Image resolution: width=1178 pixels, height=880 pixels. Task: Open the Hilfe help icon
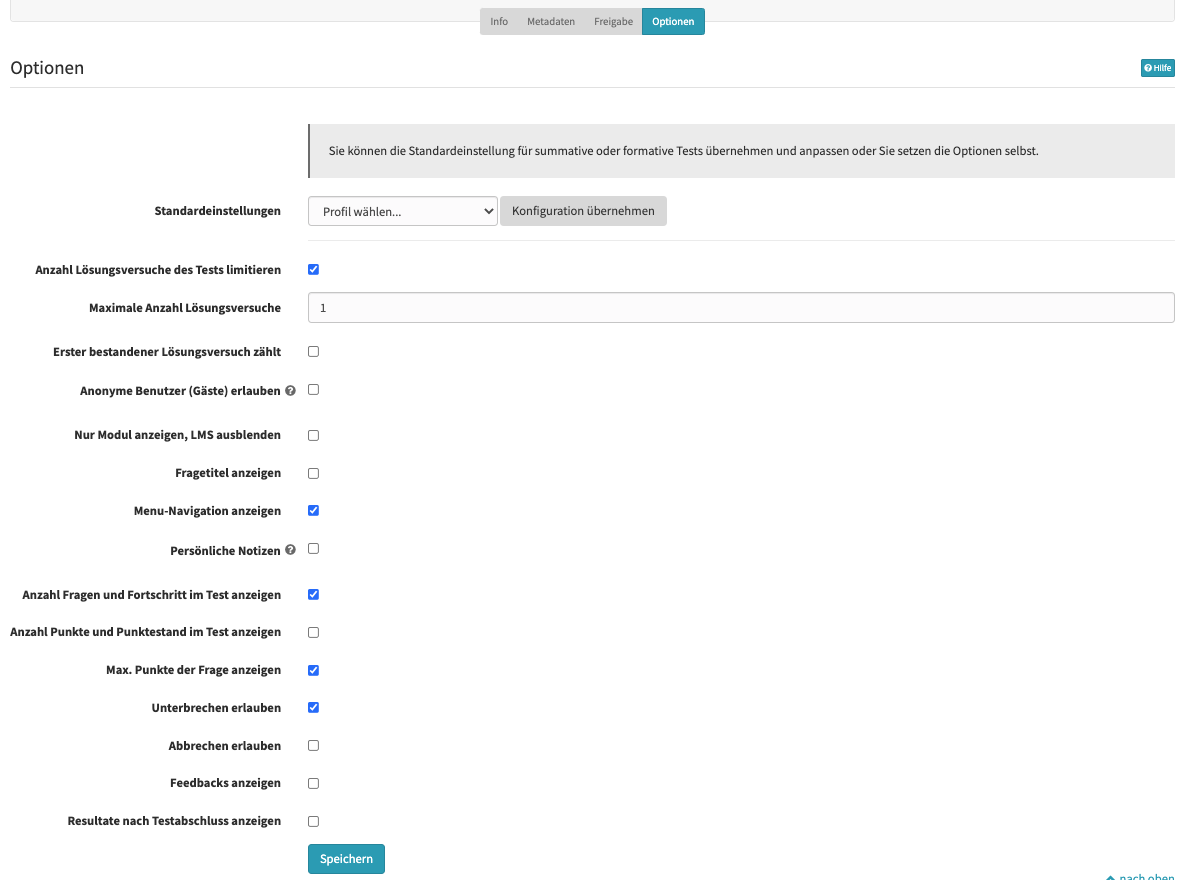click(1157, 67)
